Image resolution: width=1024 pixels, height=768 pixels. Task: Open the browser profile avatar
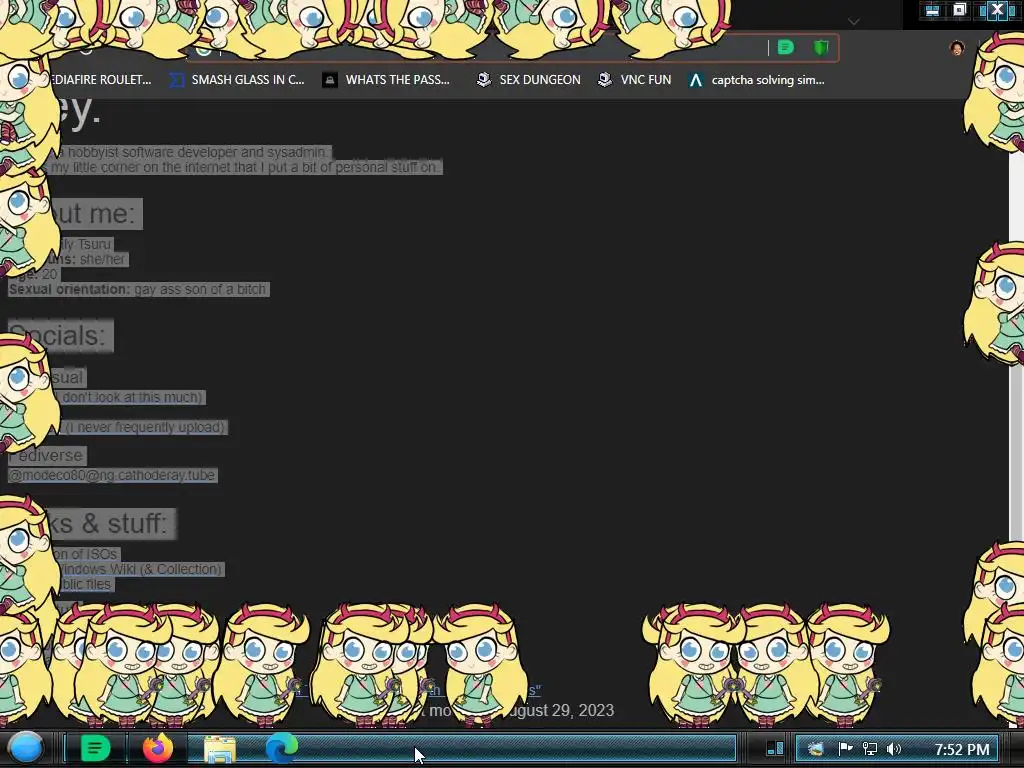pyautogui.click(x=957, y=48)
